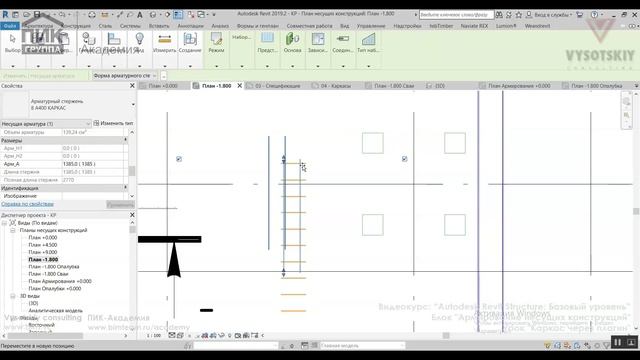
Task: Click the Вид lightbulb icon in ribbon
Action: click(140, 39)
